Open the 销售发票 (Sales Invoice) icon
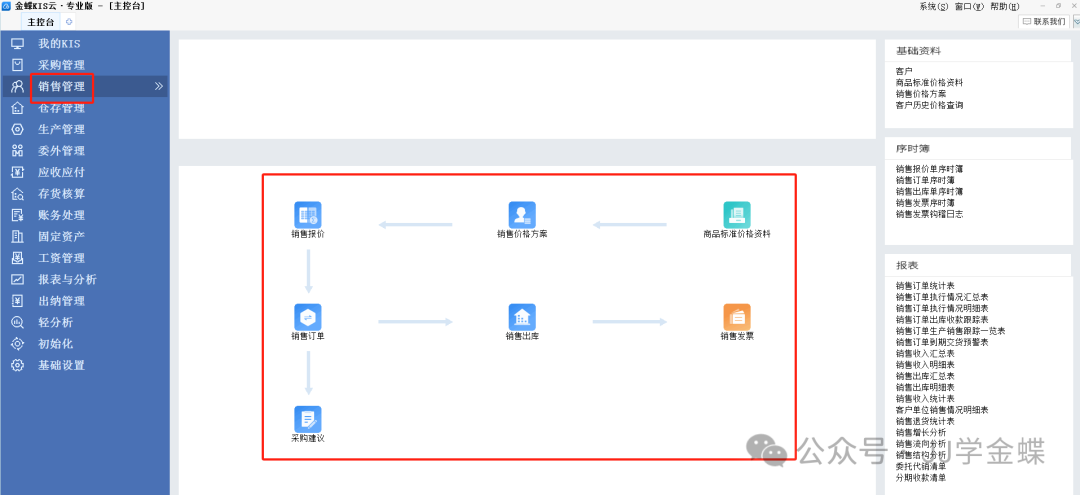 737,317
